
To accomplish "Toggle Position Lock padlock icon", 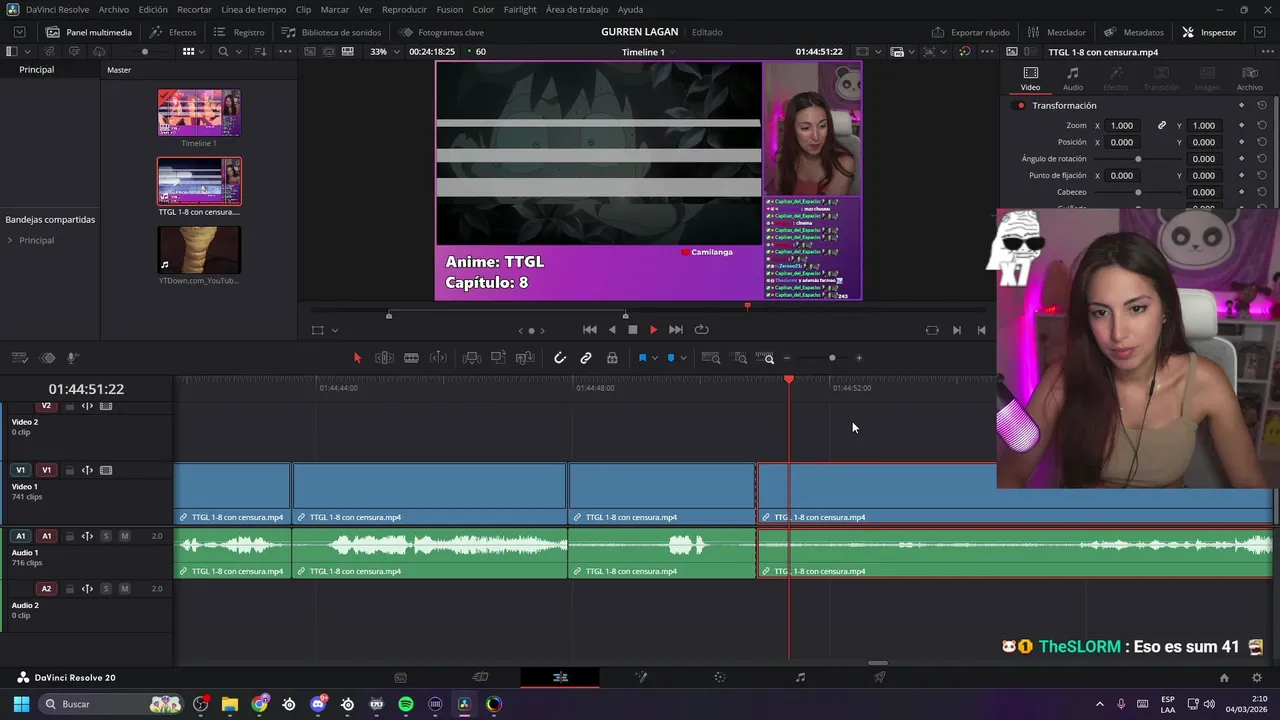I will point(612,358).
